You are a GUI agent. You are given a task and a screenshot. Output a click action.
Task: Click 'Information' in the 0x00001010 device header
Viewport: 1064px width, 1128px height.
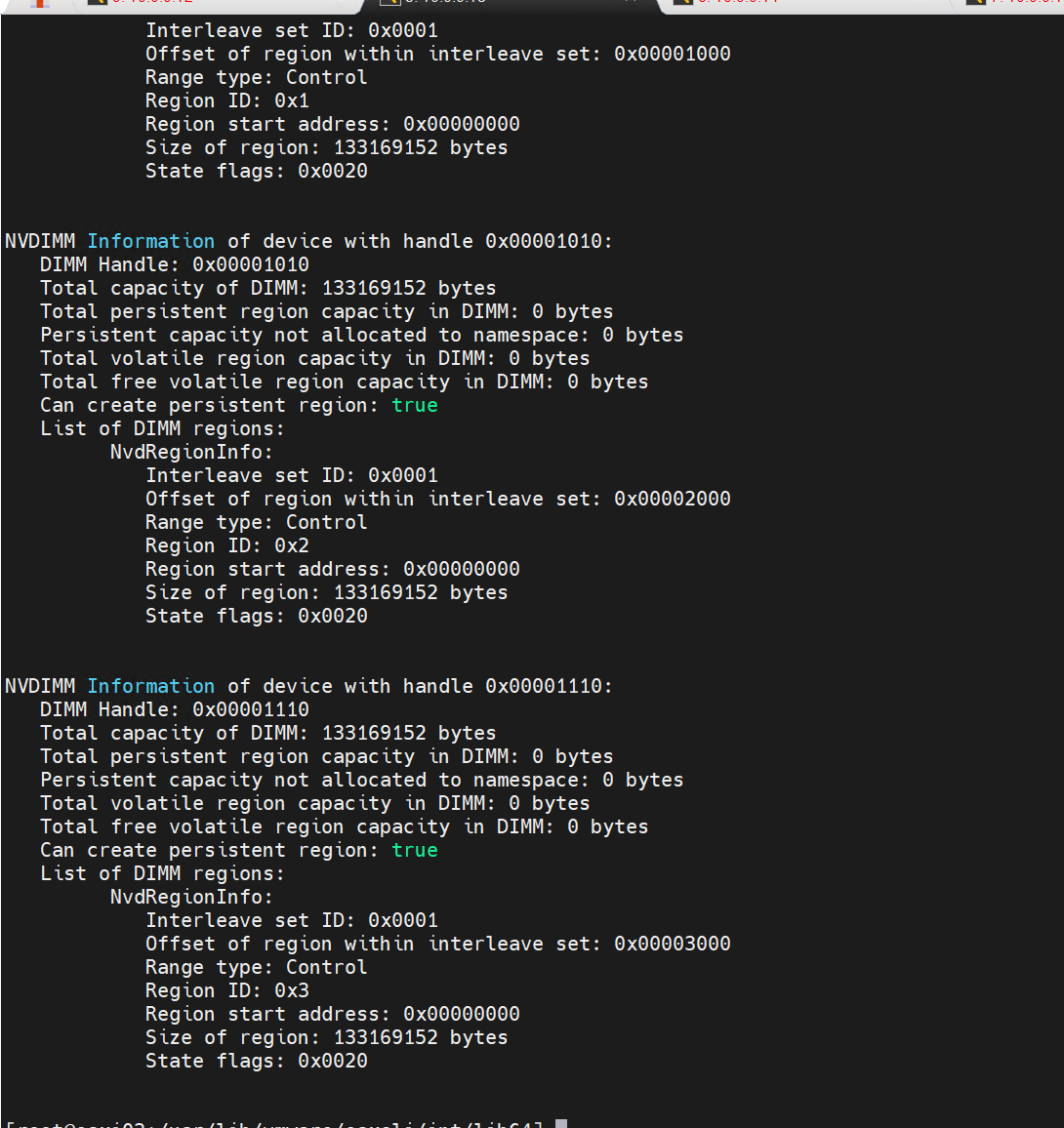(x=151, y=241)
